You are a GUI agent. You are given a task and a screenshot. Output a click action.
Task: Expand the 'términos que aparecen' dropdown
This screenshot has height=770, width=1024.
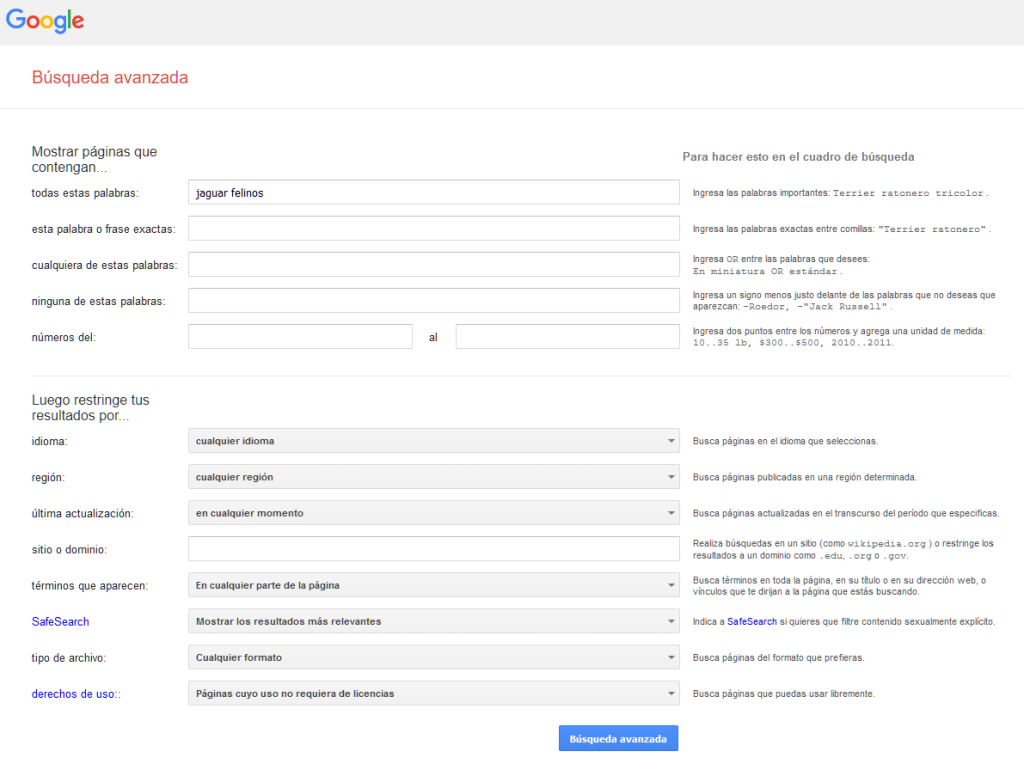click(x=434, y=585)
